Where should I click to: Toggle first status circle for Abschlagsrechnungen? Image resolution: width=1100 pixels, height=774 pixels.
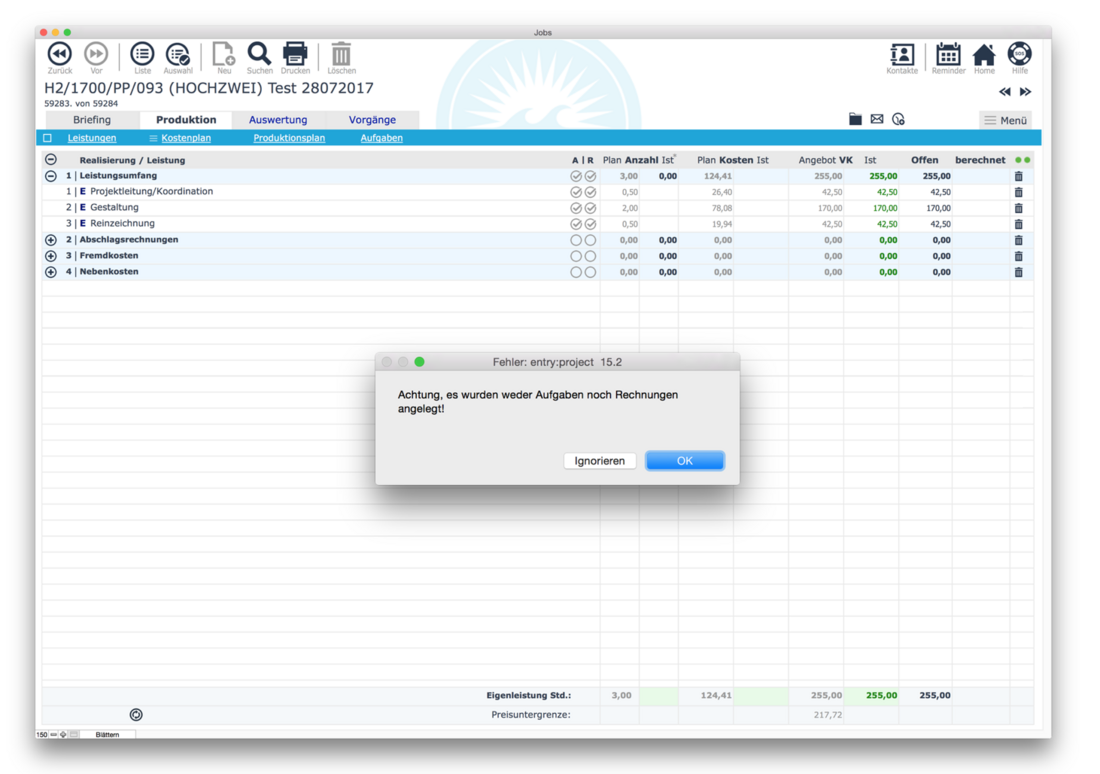coord(575,240)
